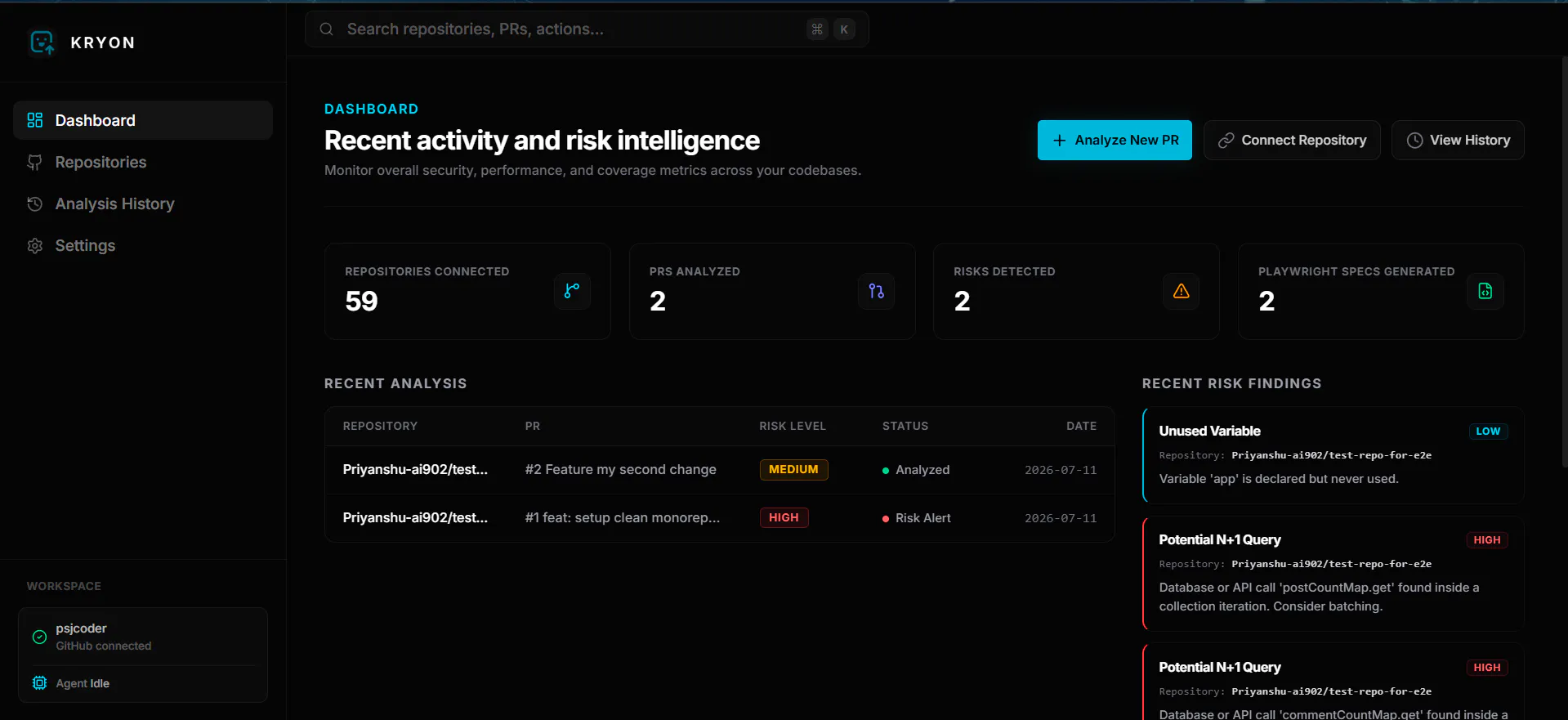Screen dimensions: 1568x720
Task: Open the Repositories Connected 59 card
Action: click(467, 291)
